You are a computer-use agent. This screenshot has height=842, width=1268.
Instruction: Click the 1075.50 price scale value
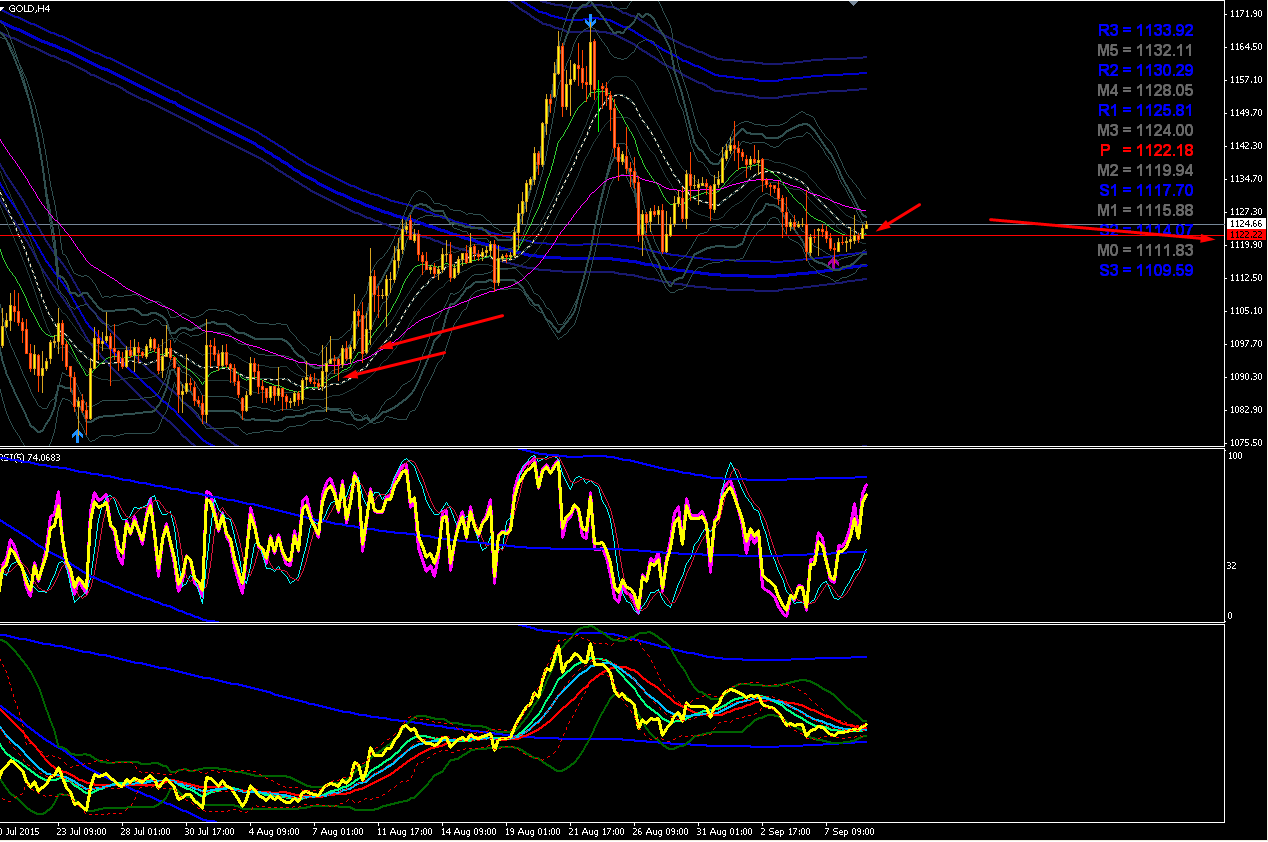click(x=1246, y=443)
